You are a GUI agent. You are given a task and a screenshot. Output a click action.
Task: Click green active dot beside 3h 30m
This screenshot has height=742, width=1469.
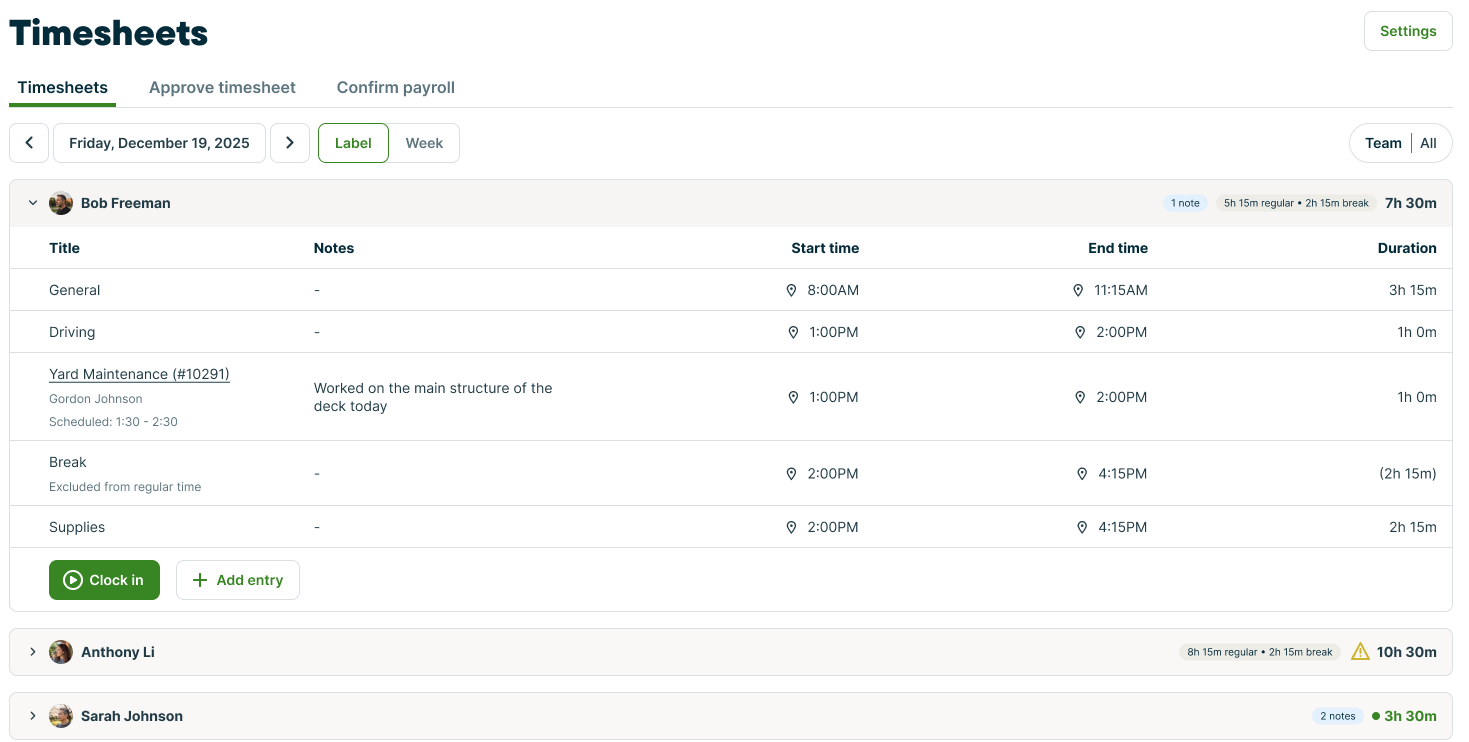[1376, 716]
